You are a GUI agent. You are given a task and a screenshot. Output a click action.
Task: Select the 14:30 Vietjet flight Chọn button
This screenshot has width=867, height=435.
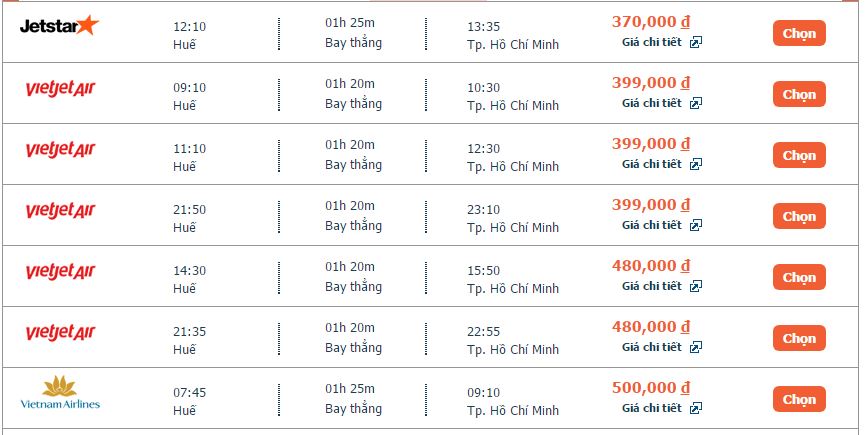click(799, 277)
